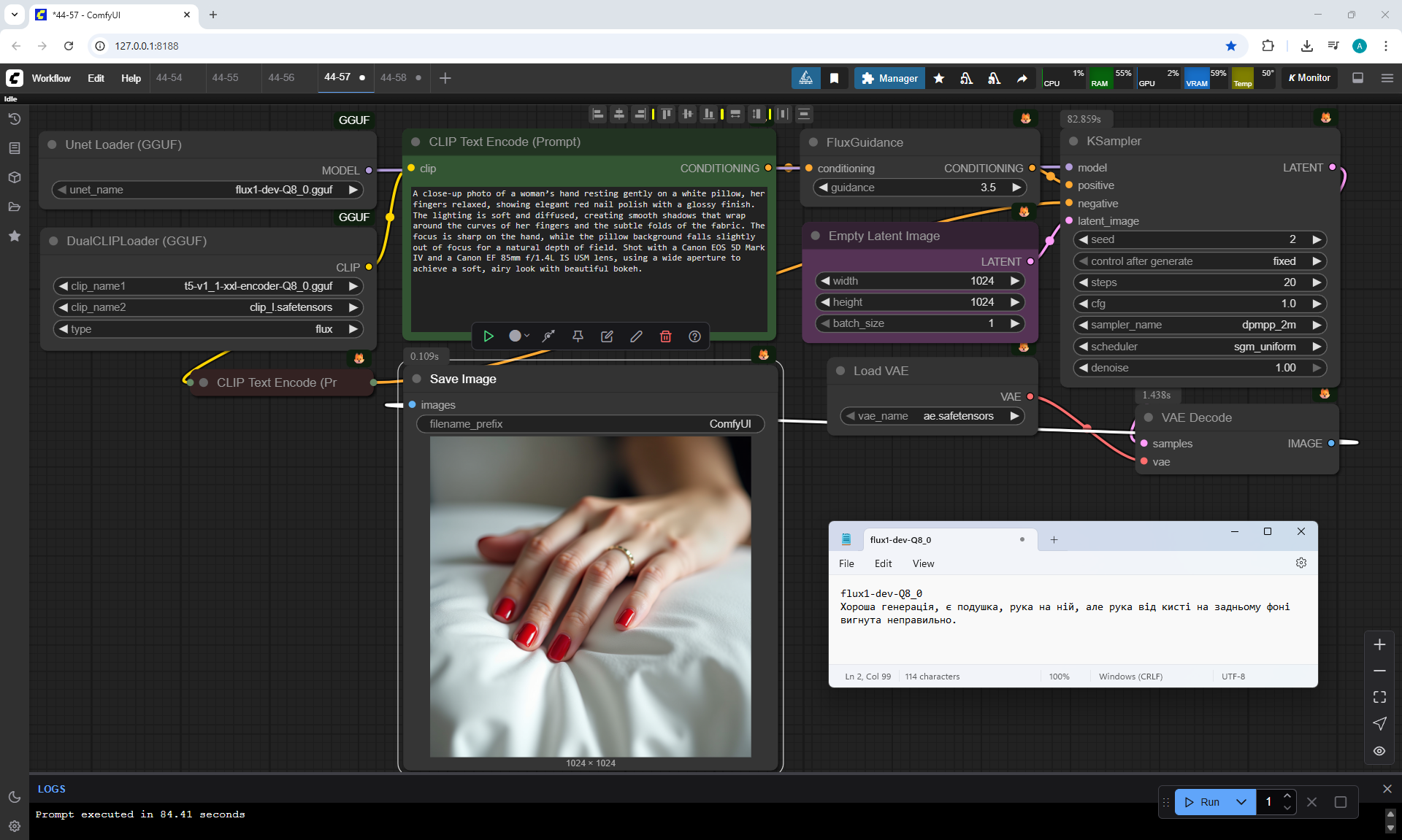Click the bypass node icon in node toolbar
The image size is (1402, 840).
tap(548, 336)
